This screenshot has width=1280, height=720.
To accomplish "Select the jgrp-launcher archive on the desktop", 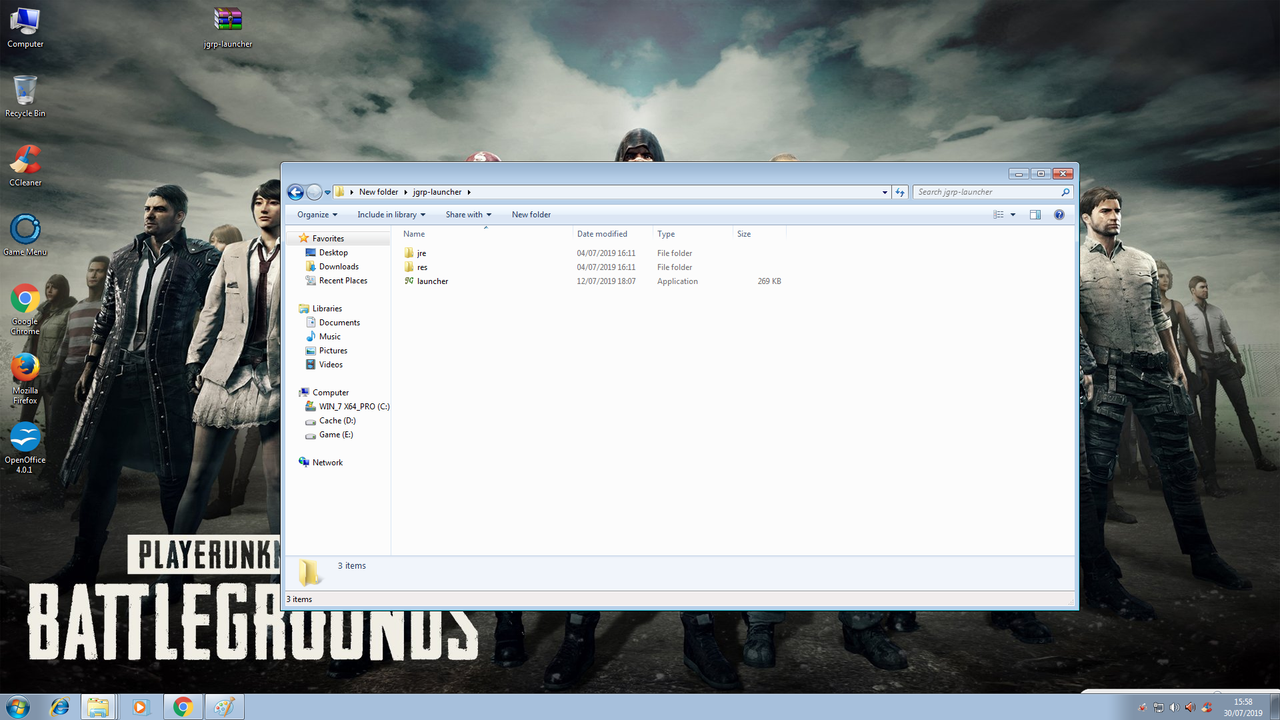I will coord(228,28).
